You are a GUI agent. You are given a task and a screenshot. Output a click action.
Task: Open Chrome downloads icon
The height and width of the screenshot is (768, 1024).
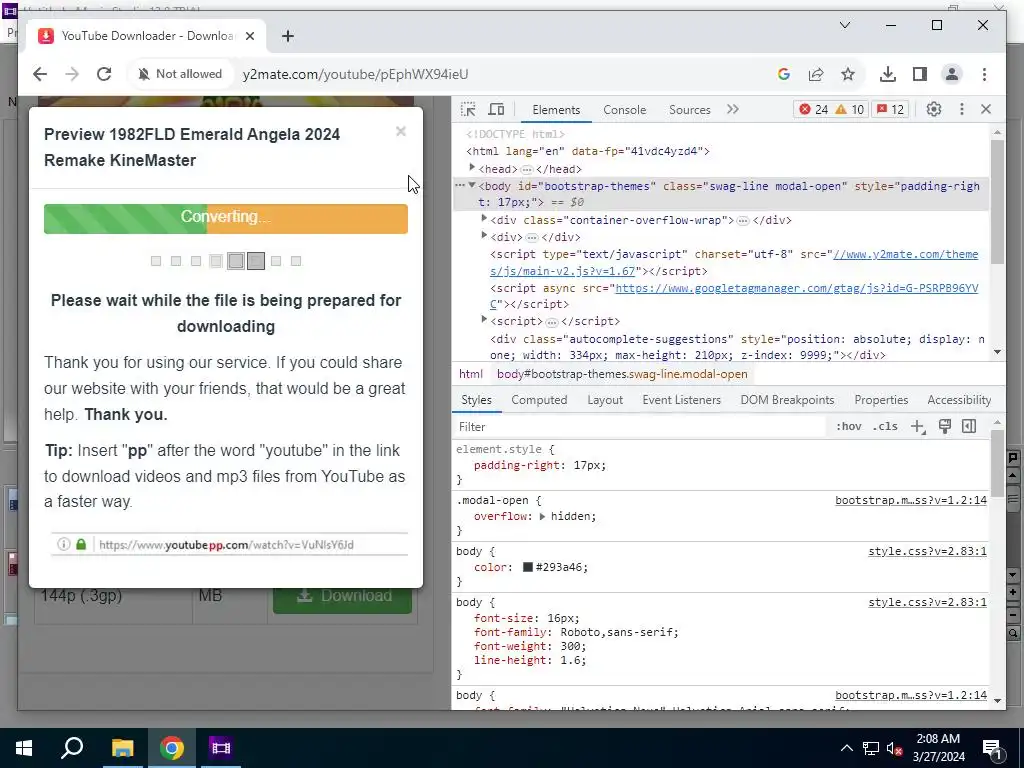click(x=888, y=74)
